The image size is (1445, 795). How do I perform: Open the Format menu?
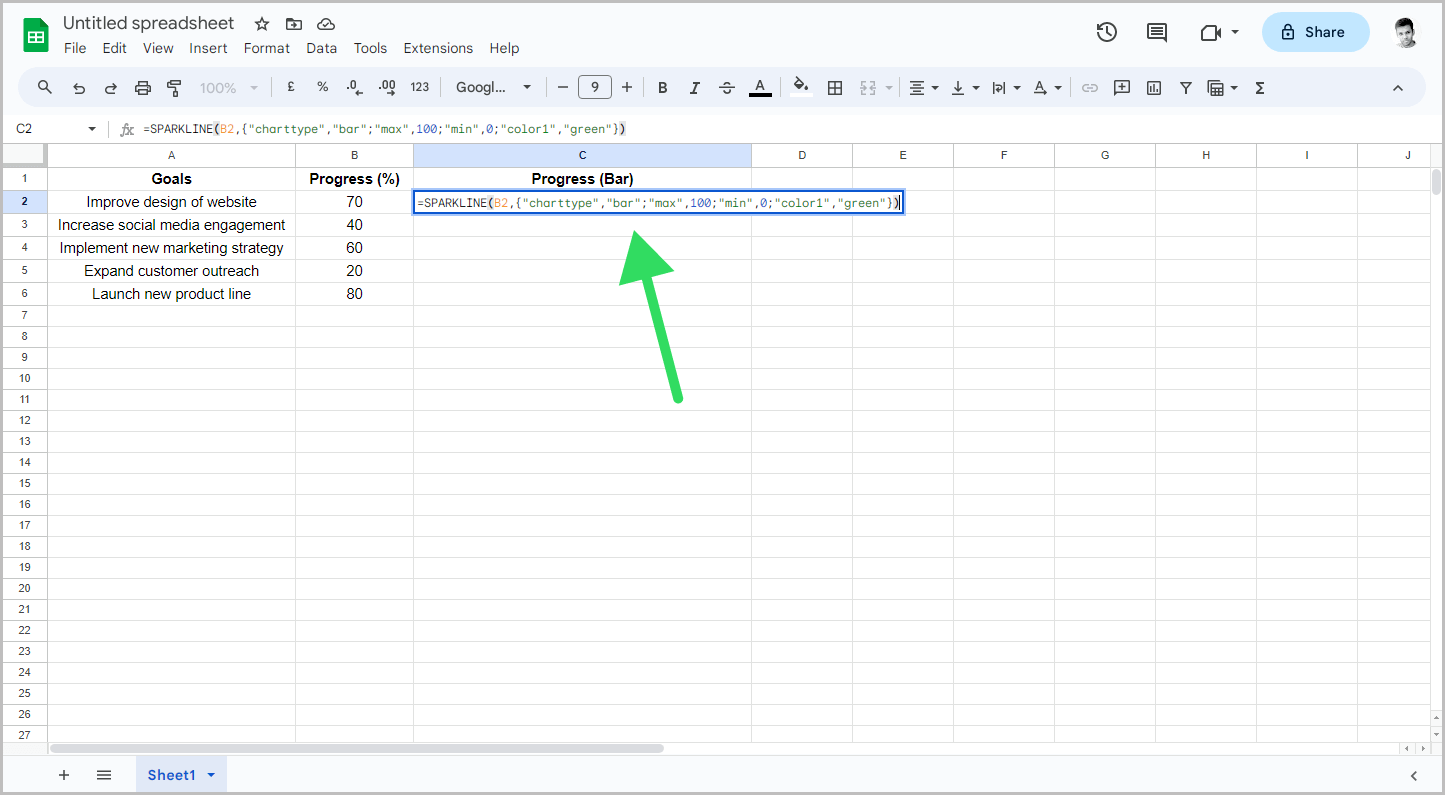(266, 48)
